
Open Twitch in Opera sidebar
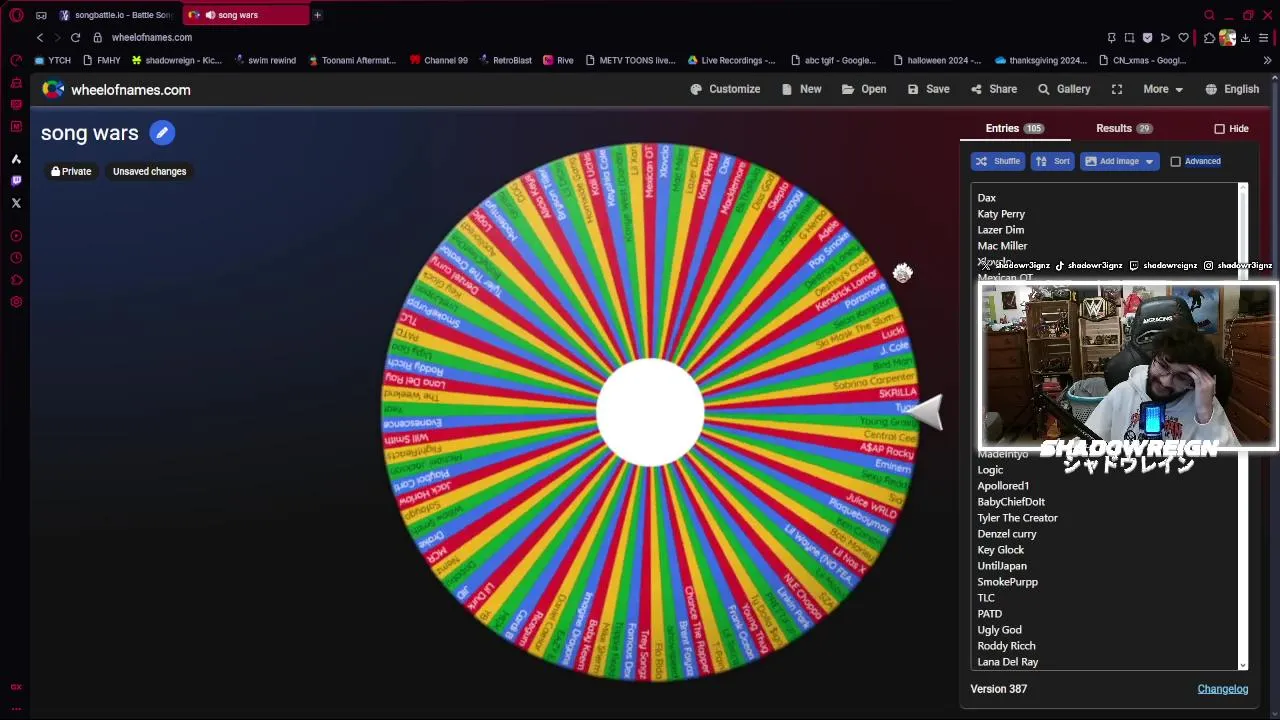pyautogui.click(x=16, y=181)
